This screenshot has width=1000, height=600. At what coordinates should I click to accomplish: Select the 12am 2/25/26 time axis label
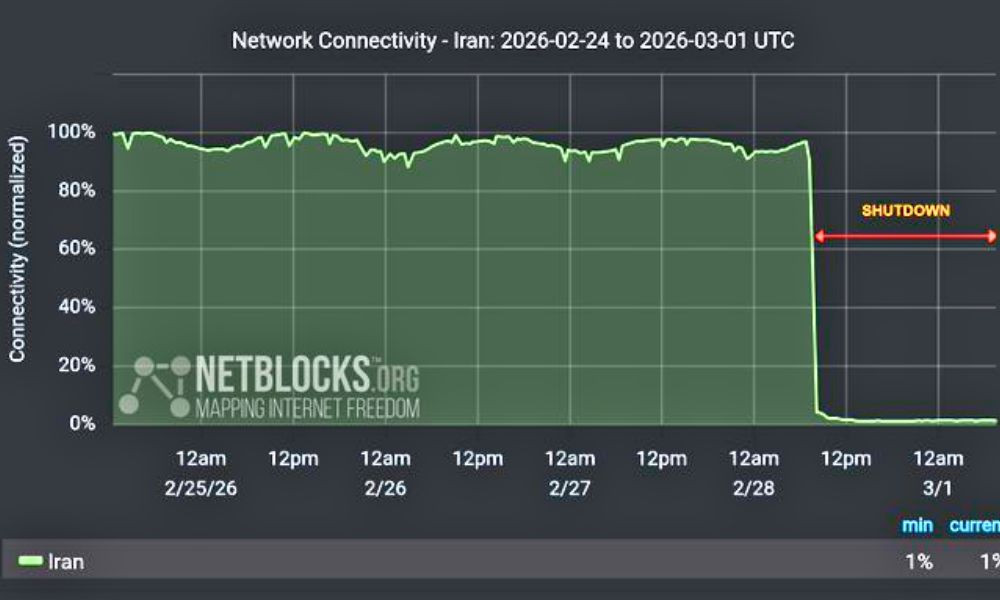pyautogui.click(x=201, y=472)
